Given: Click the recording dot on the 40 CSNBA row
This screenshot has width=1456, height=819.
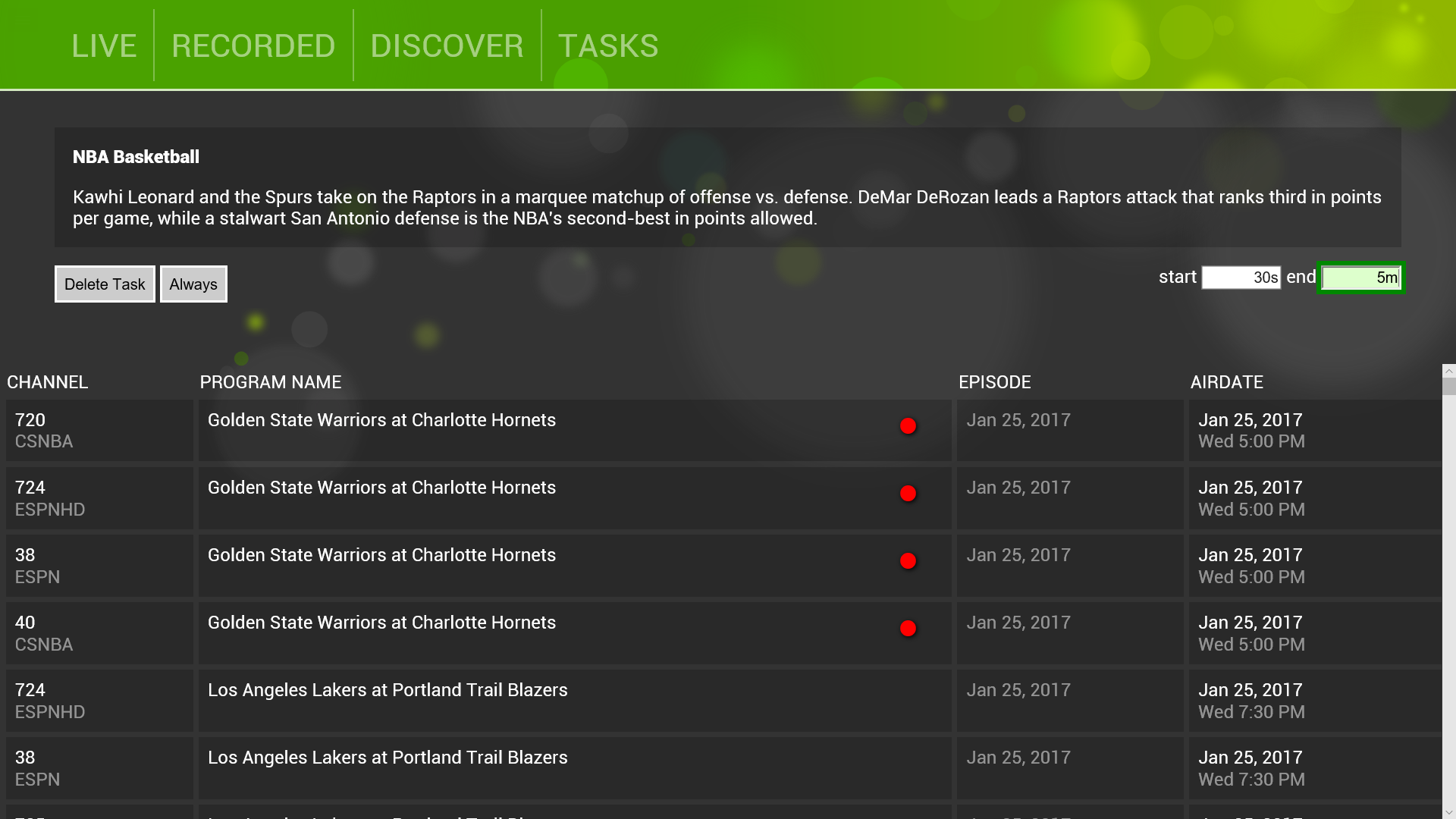Looking at the screenshot, I should point(908,628).
